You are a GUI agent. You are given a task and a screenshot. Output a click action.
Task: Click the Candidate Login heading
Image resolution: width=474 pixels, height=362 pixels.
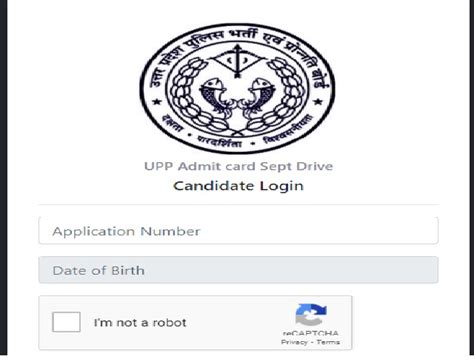238,186
